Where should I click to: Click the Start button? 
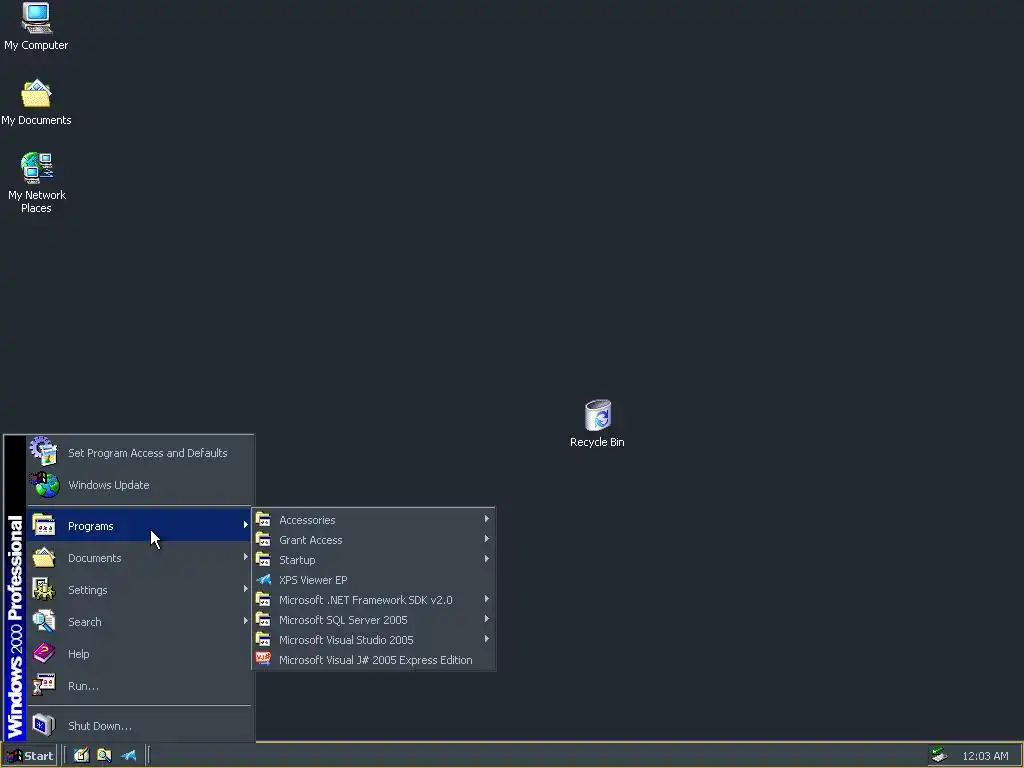[30, 756]
